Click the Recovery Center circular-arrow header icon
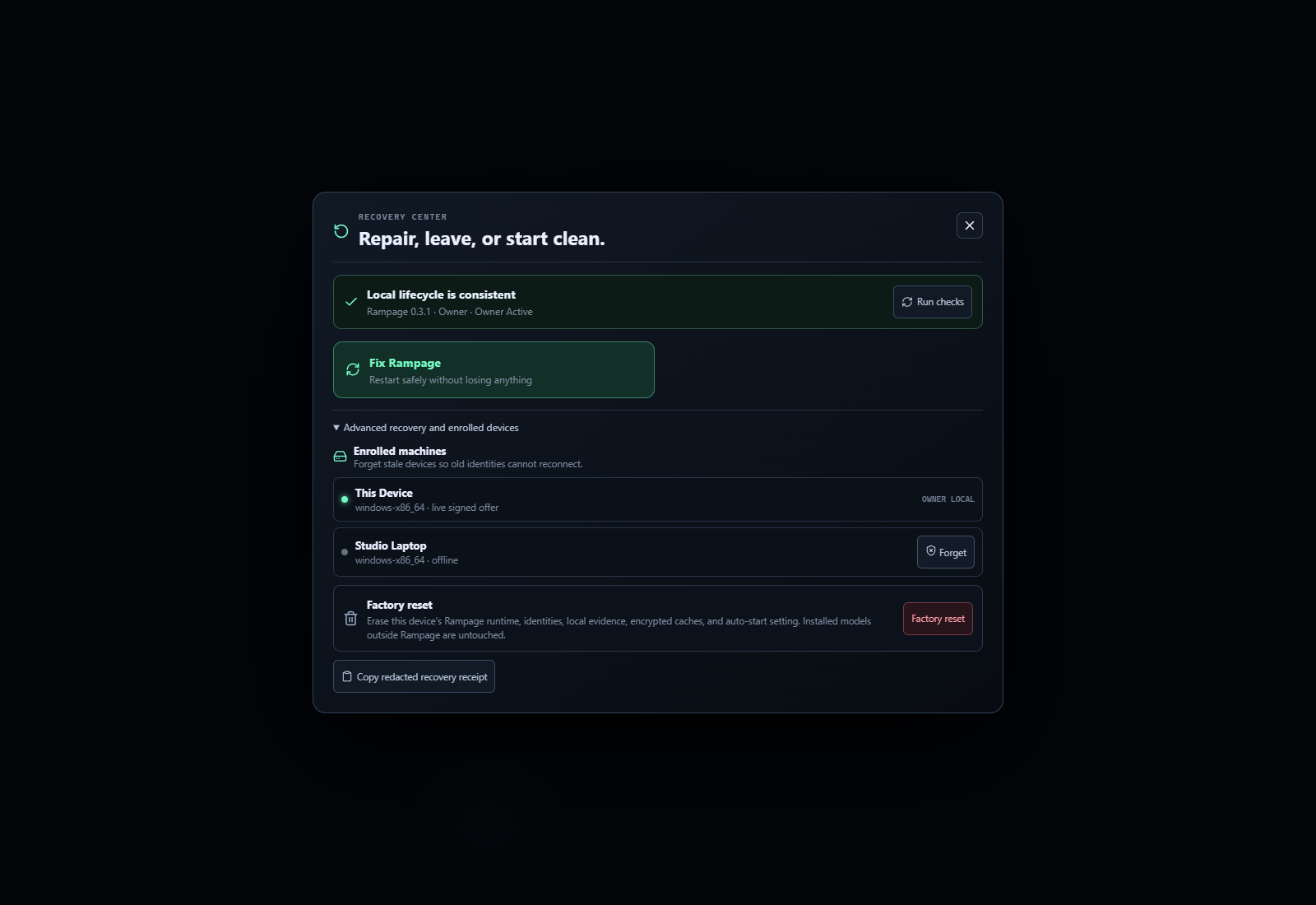1316x905 pixels. click(x=341, y=230)
